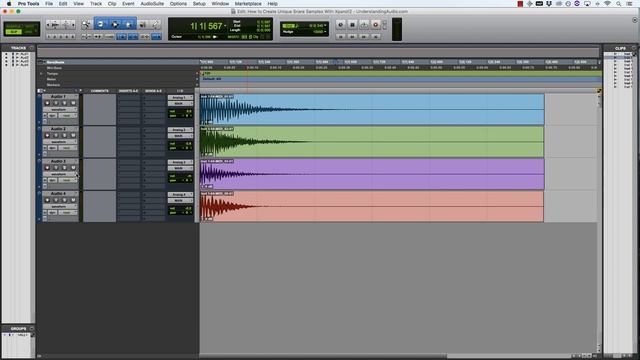Open Audio 2 output path selector
Viewport: 640px width, 360px height.
pos(180,136)
